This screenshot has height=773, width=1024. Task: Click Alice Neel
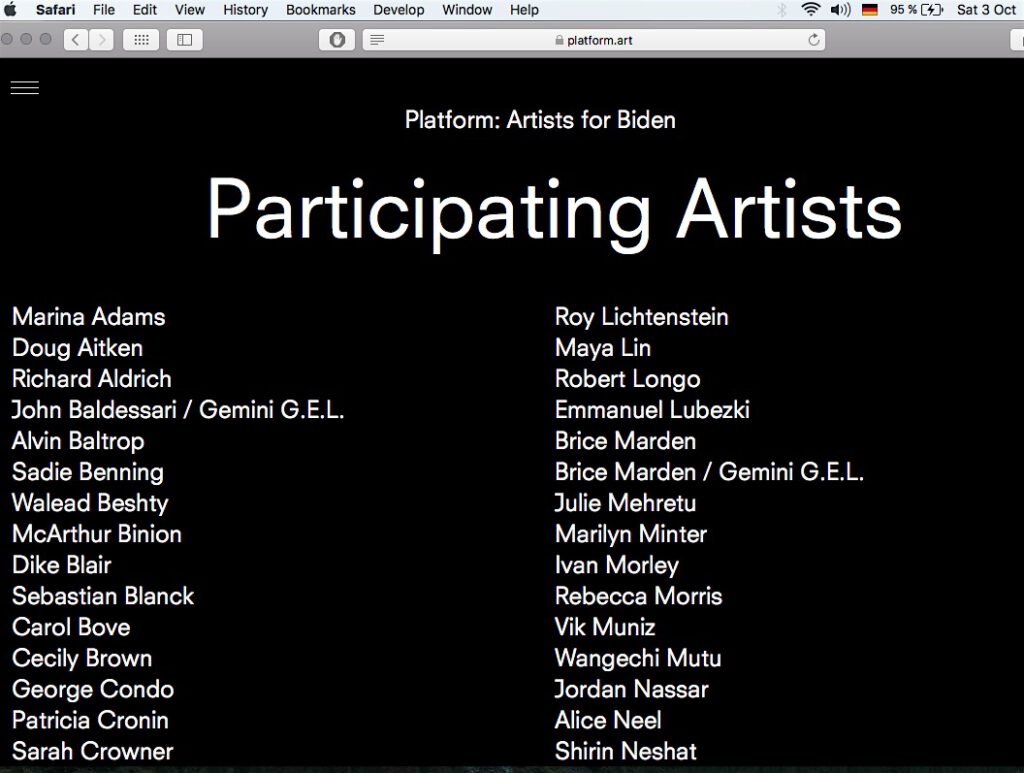[608, 720]
